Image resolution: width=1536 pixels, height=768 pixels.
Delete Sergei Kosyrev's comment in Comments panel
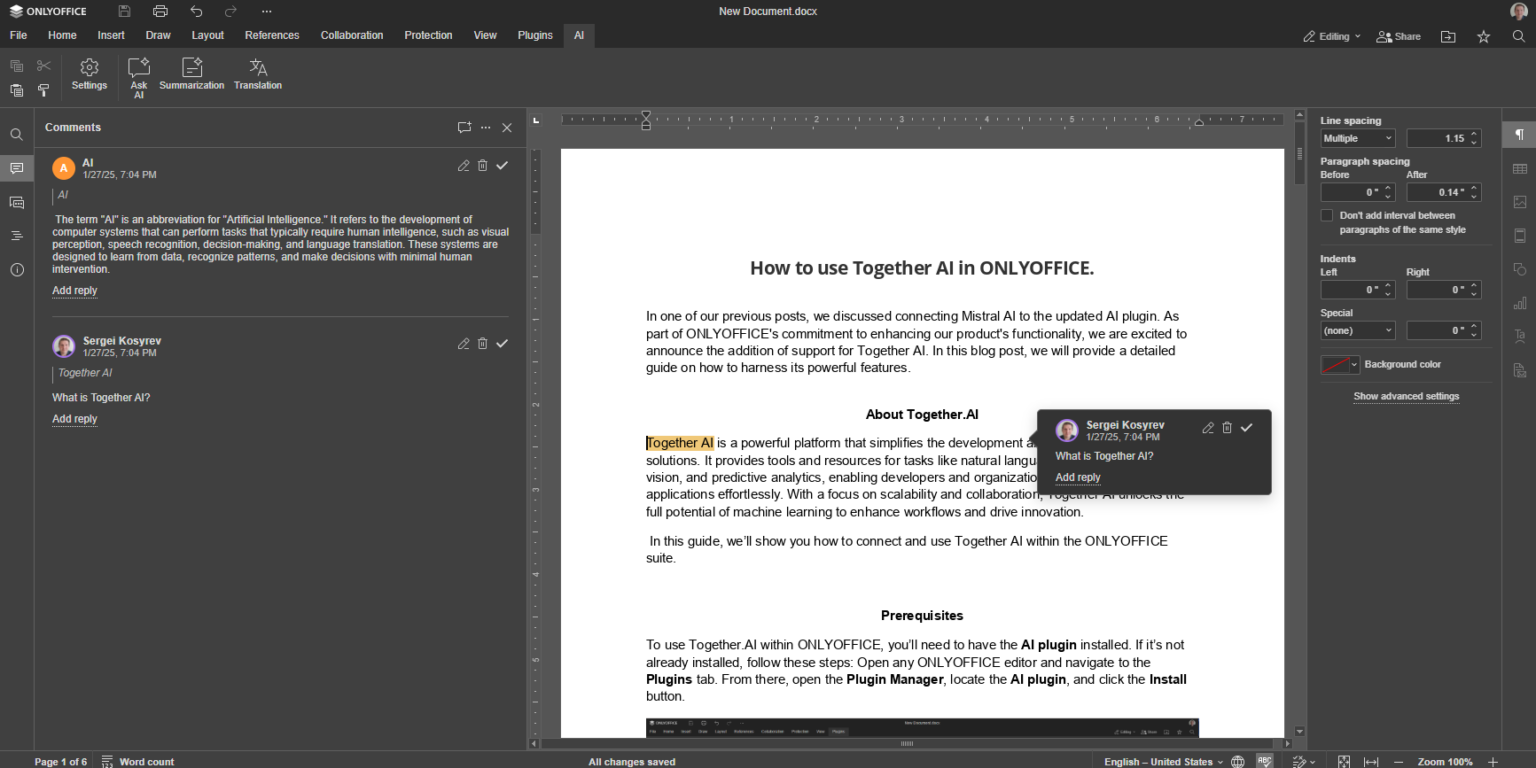tap(482, 343)
